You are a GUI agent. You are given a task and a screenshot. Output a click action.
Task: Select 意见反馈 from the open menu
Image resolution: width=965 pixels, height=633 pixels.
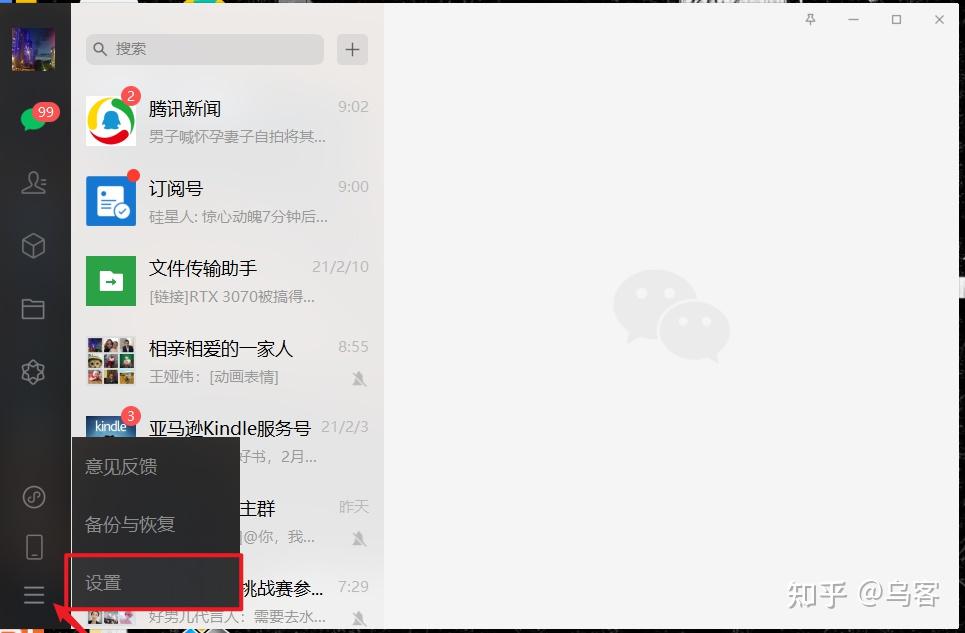pos(120,466)
